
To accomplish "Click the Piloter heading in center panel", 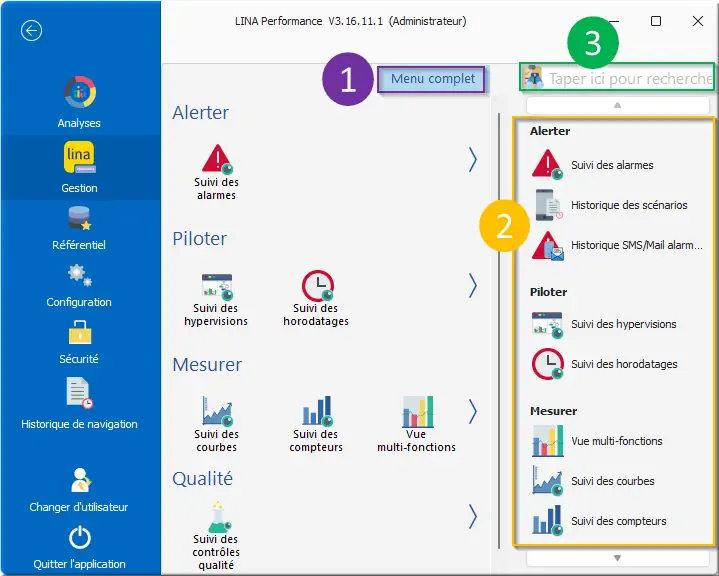I will [199, 239].
